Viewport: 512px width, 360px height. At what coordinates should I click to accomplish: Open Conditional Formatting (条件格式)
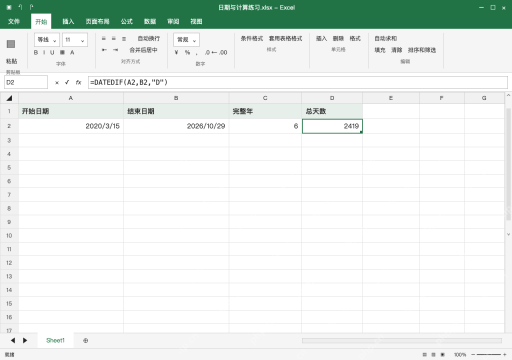coord(252,39)
